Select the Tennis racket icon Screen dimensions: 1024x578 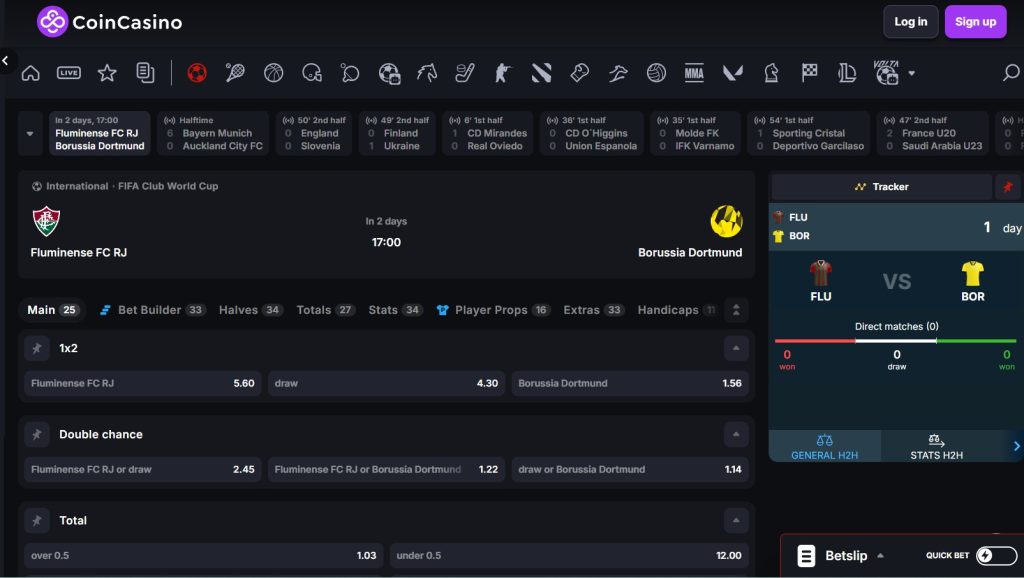point(235,72)
